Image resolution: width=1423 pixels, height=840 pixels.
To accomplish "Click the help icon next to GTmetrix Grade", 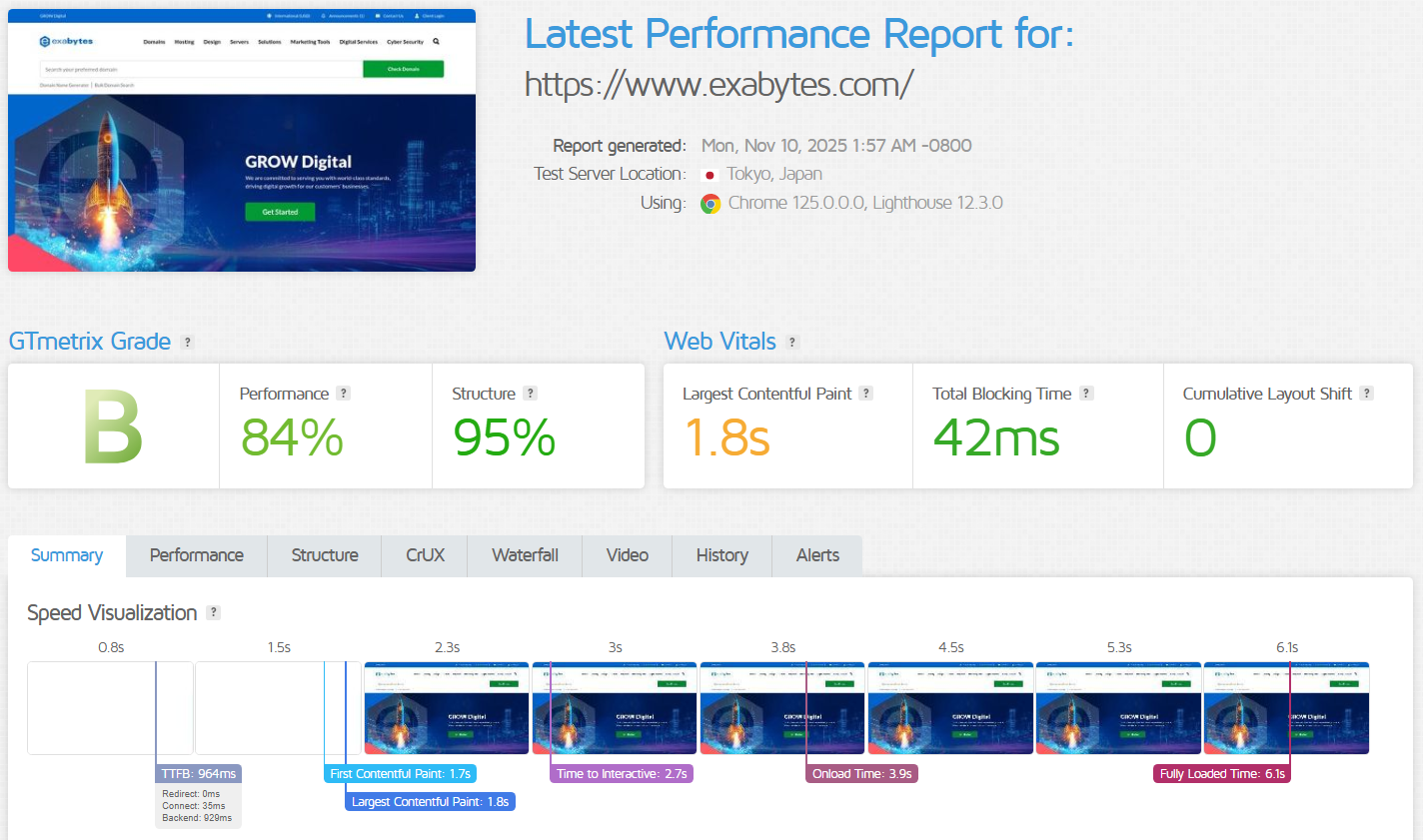I will pyautogui.click(x=187, y=342).
